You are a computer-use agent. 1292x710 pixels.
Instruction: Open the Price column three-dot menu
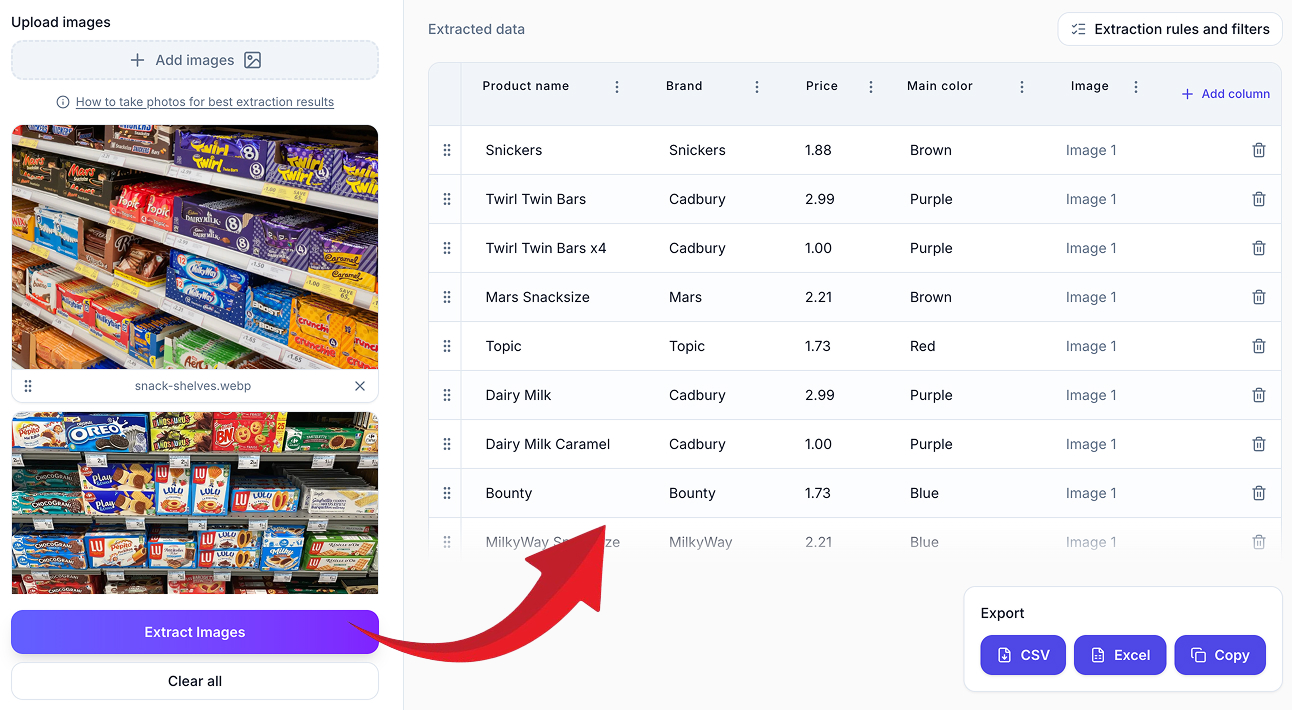pyautogui.click(x=871, y=87)
